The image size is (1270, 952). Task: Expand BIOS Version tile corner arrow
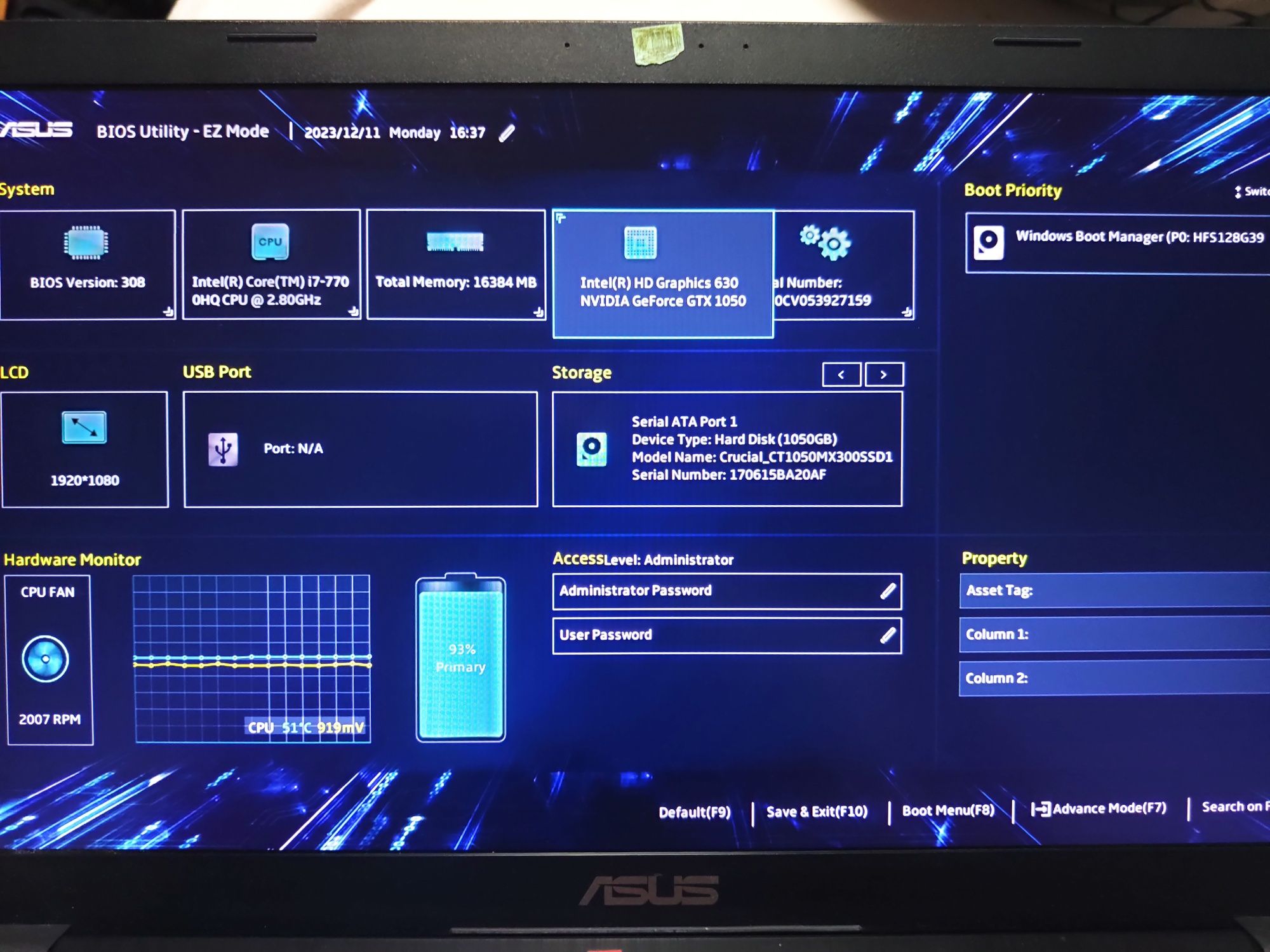pos(168,312)
